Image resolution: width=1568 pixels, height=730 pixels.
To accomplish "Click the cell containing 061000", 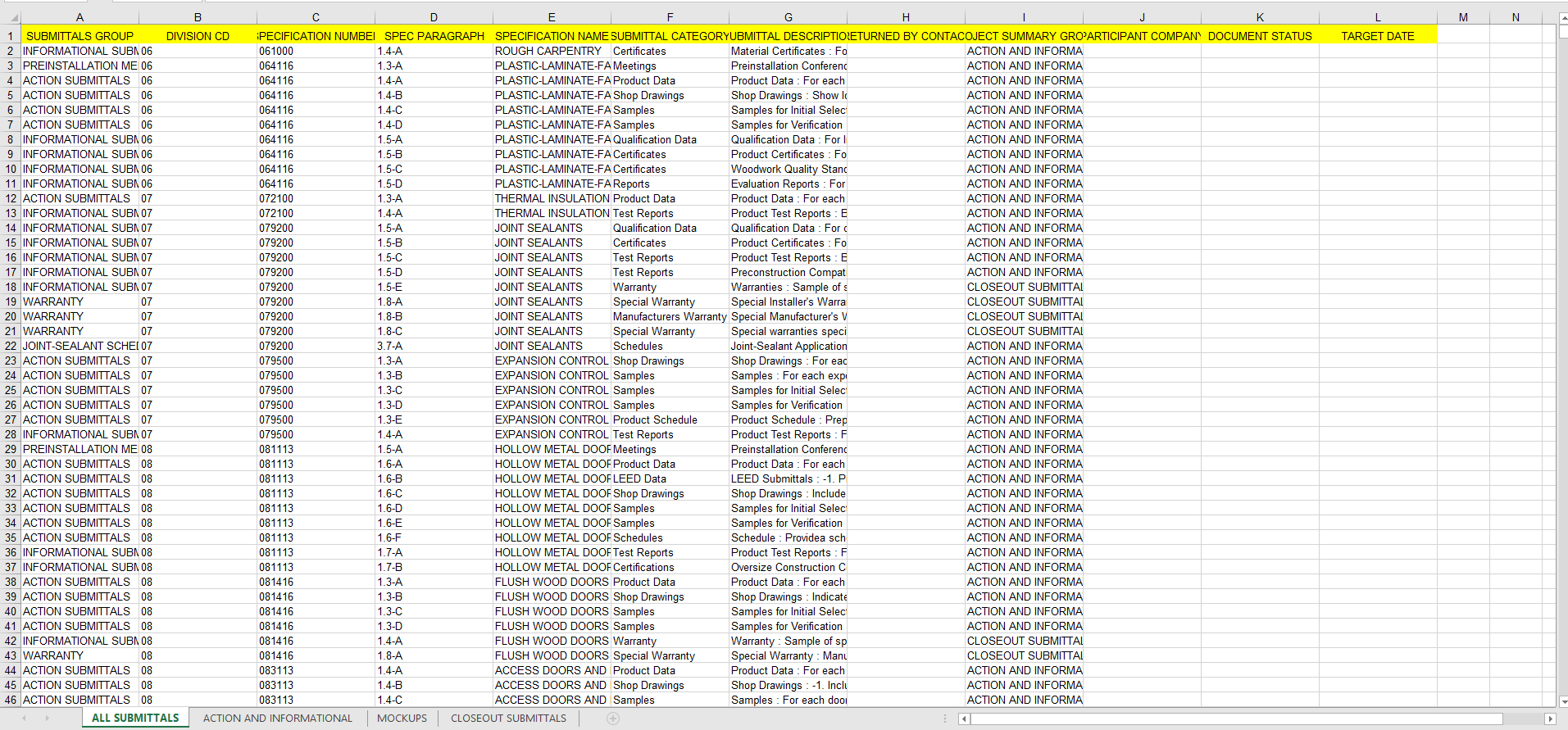I will pos(316,51).
